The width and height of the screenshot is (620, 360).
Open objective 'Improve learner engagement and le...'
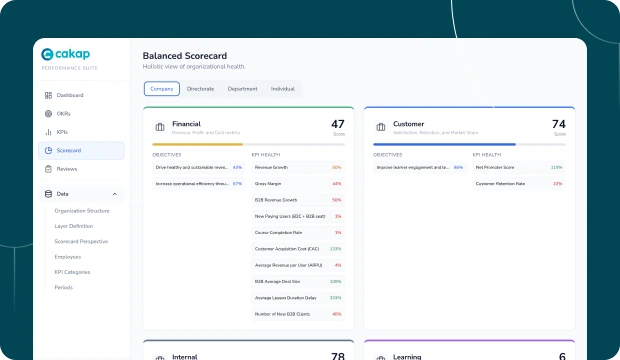pos(420,167)
